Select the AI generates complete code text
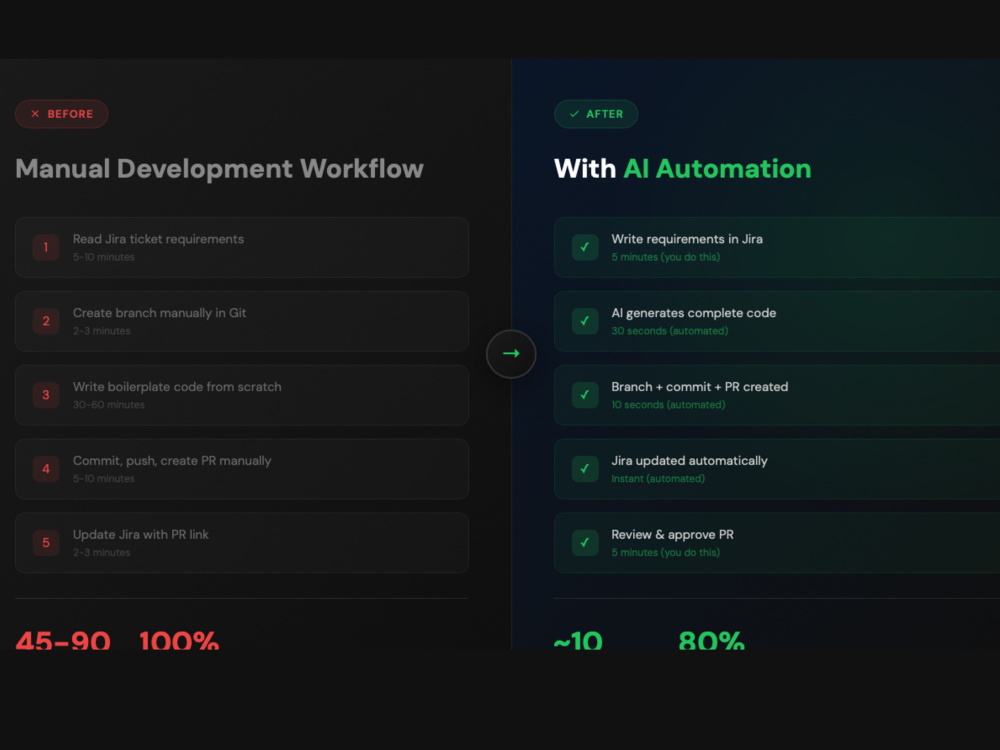Viewport: 1000px width, 750px height. click(694, 313)
